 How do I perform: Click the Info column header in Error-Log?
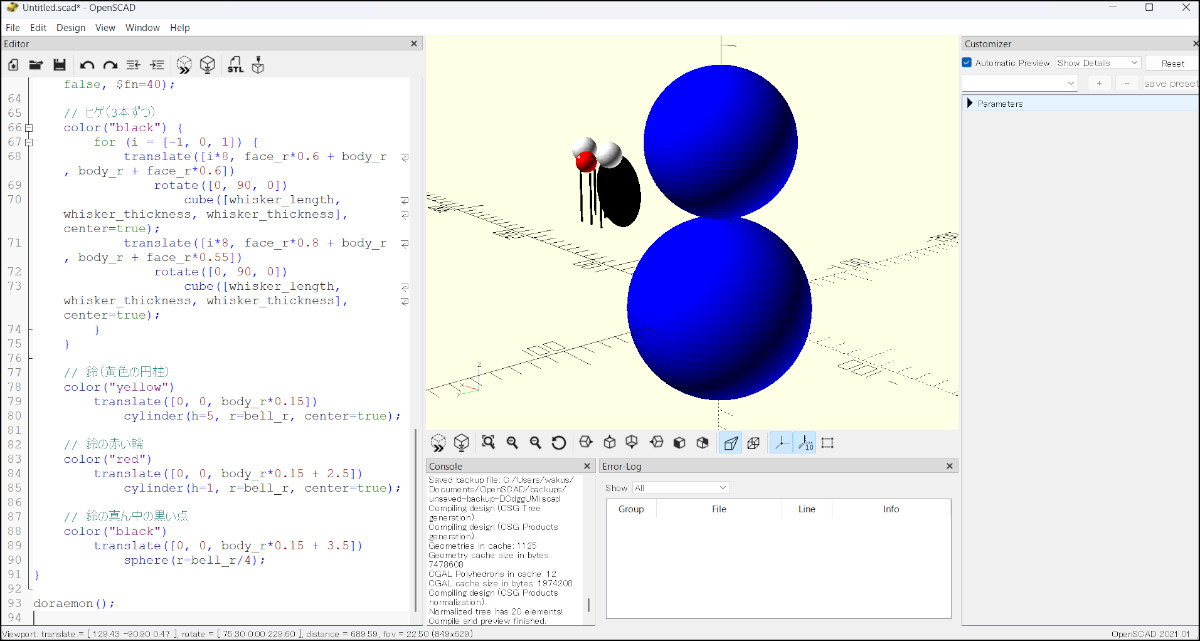pyautogui.click(x=891, y=509)
